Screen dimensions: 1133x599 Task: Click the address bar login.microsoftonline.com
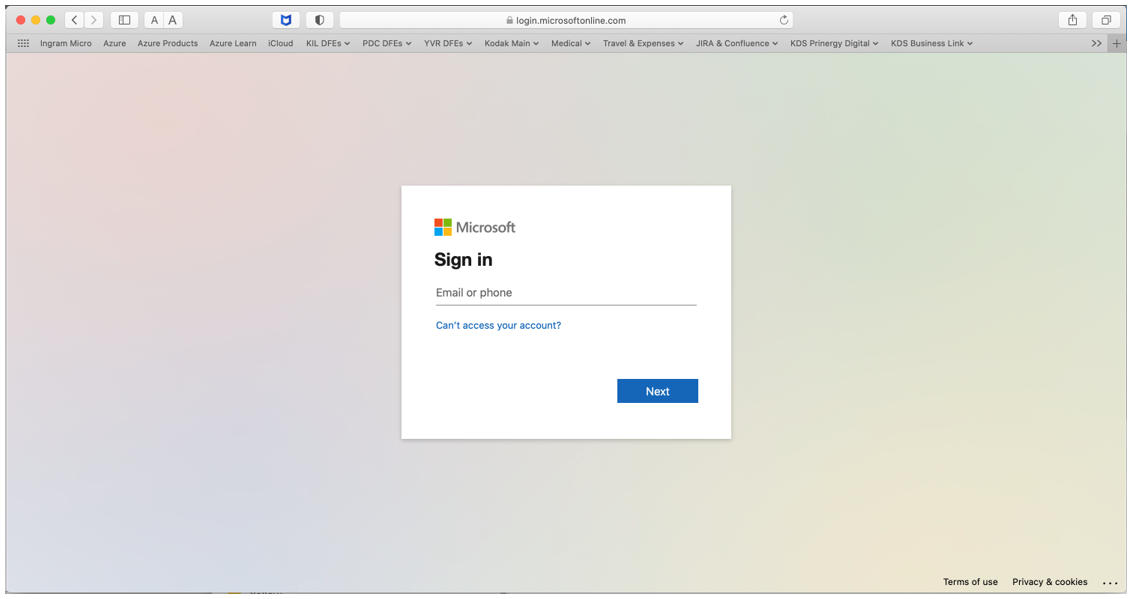(566, 20)
